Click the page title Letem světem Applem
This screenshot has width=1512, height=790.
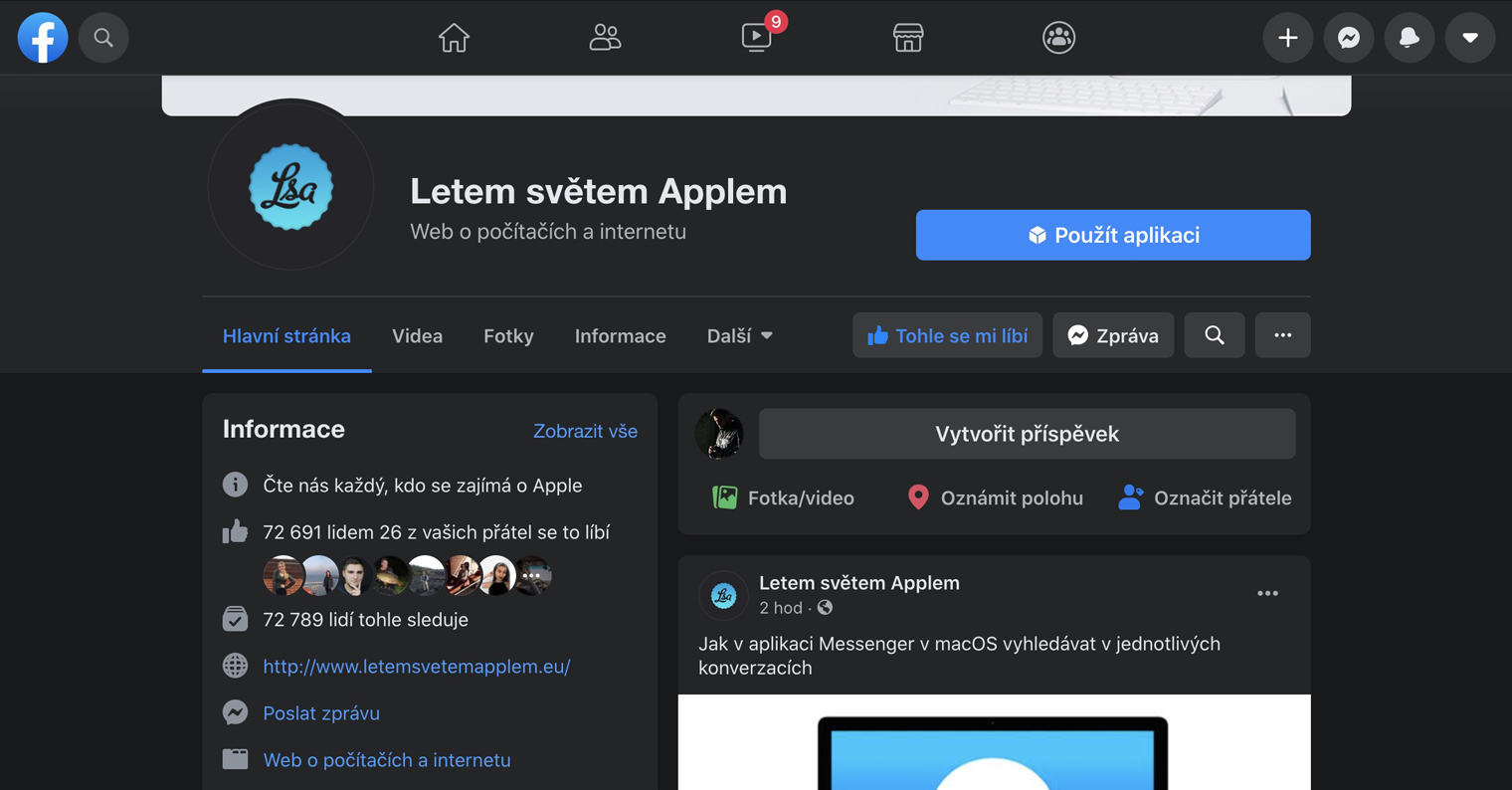click(x=599, y=191)
